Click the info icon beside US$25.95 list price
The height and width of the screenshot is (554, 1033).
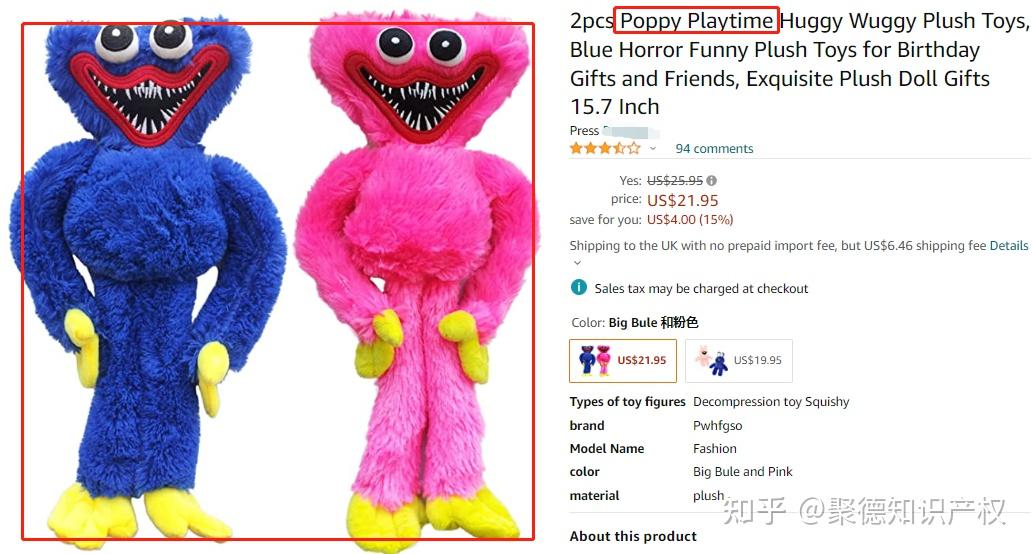712,180
